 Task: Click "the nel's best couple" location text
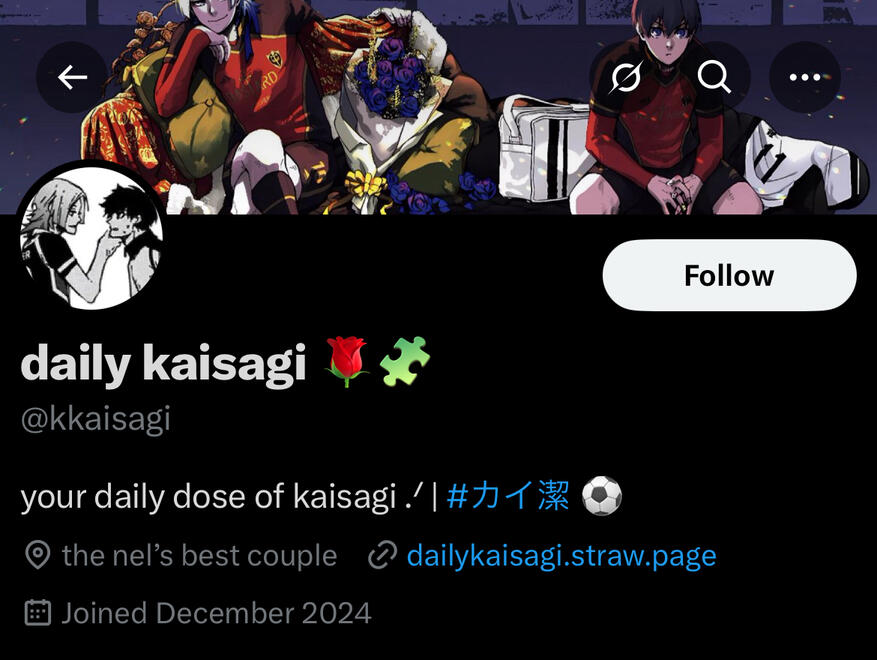tap(200, 556)
